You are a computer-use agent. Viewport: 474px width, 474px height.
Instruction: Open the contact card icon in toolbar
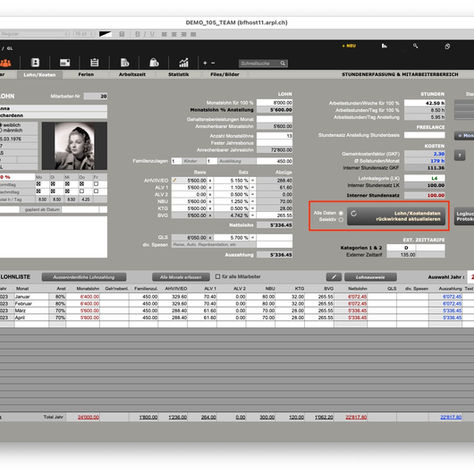pyautogui.click(x=35, y=62)
